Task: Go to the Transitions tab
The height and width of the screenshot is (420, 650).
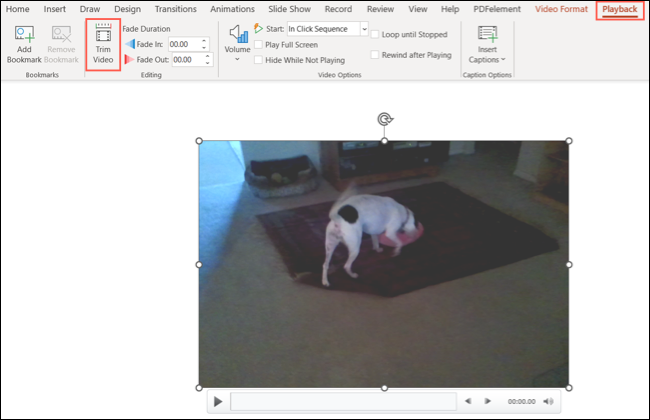Action: coord(176,9)
